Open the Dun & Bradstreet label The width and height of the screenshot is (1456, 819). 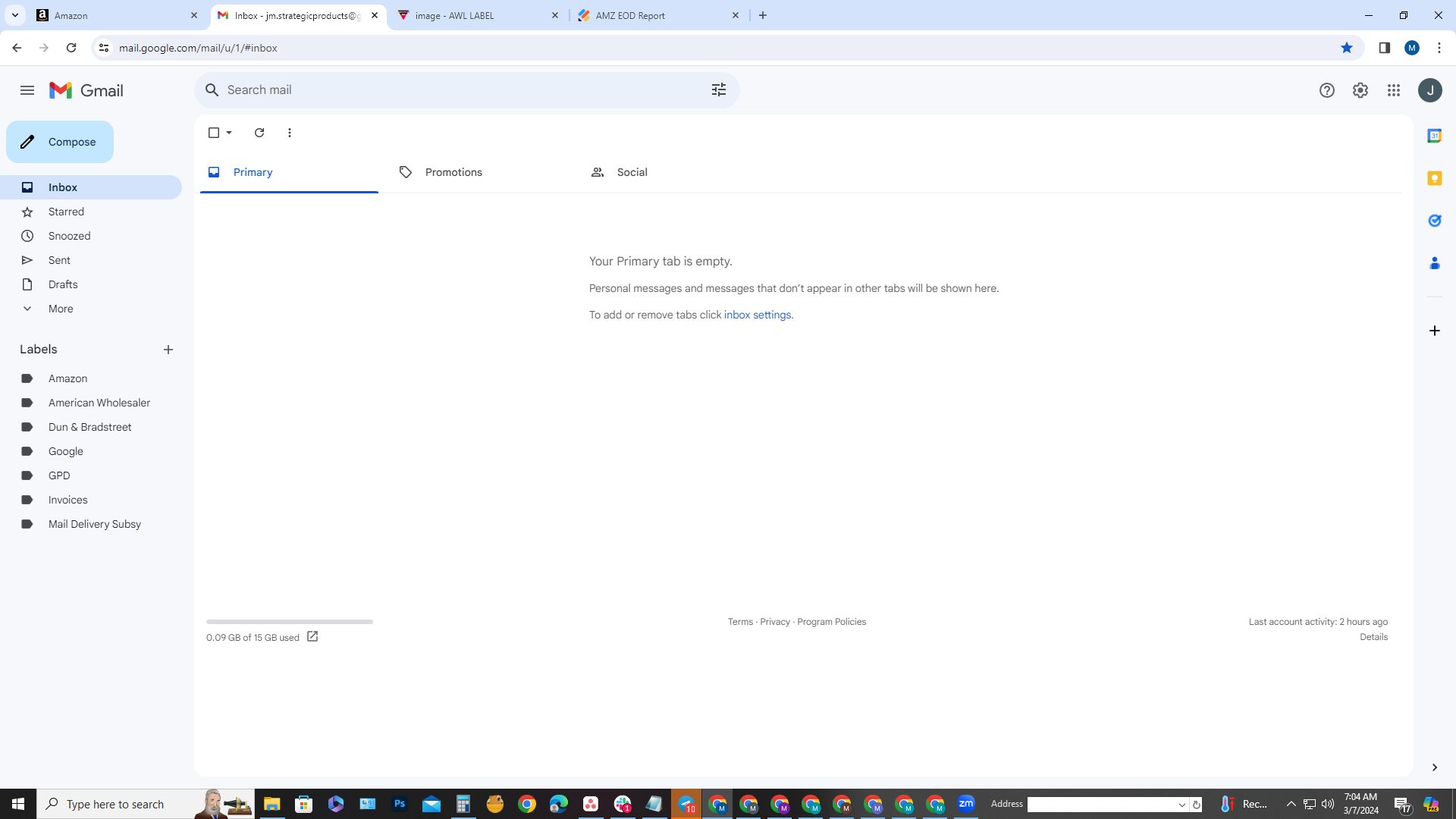pos(91,427)
